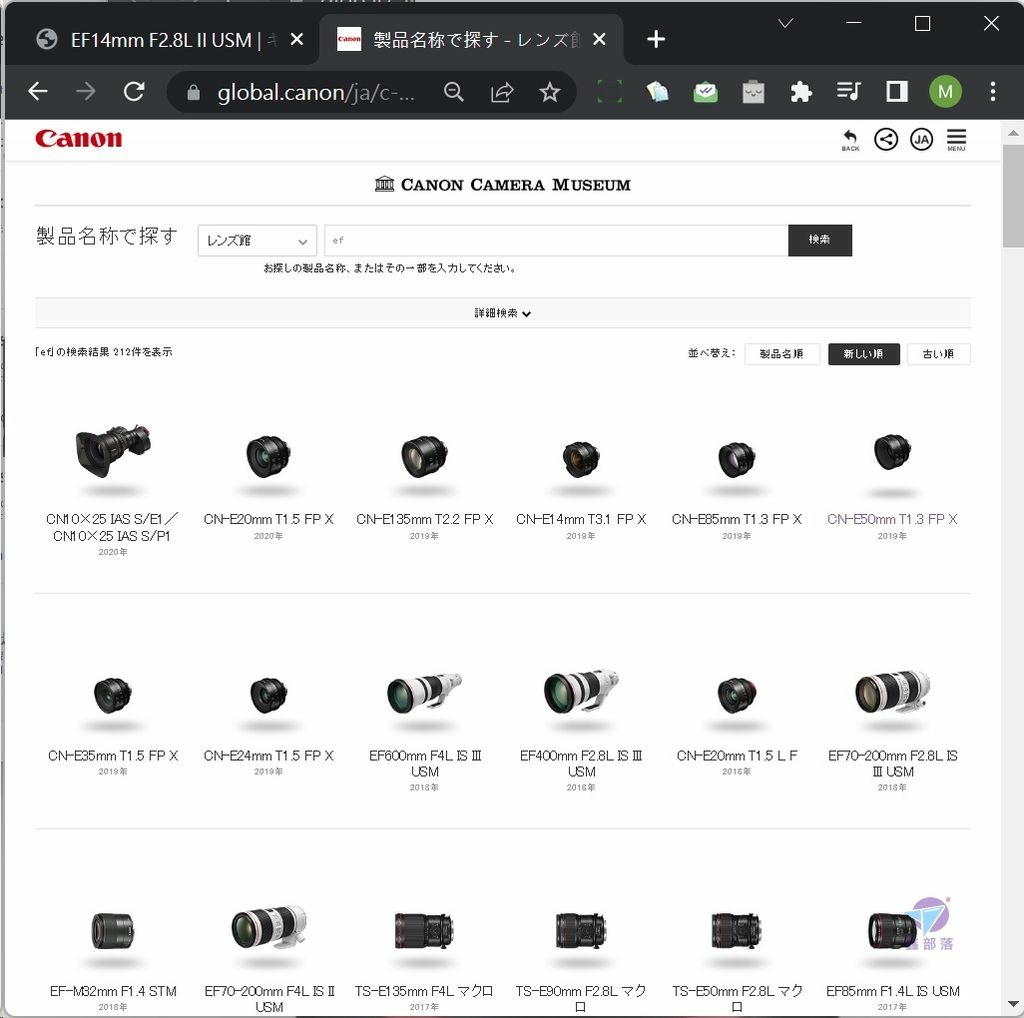Click CN-E14mm T3.1 FP X lens image

581,459
